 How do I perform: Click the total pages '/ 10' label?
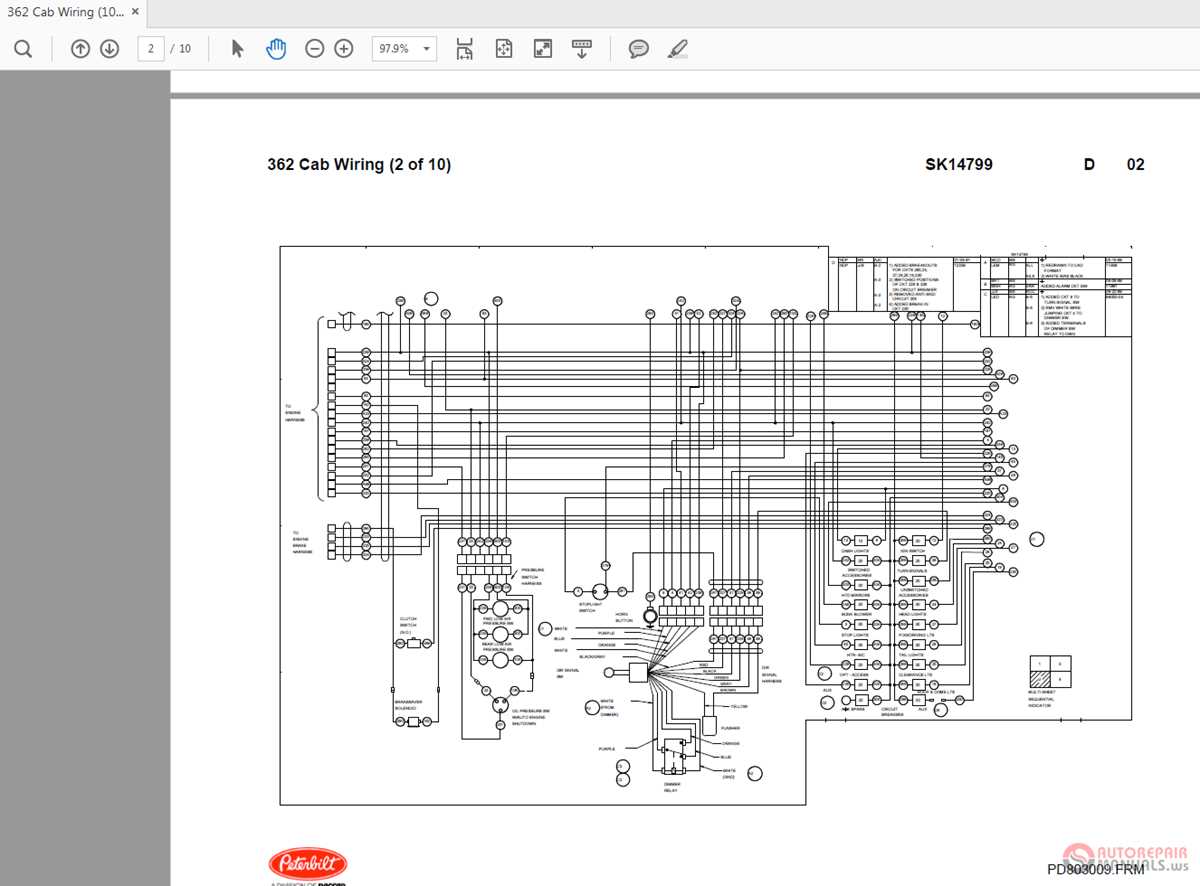[x=181, y=48]
